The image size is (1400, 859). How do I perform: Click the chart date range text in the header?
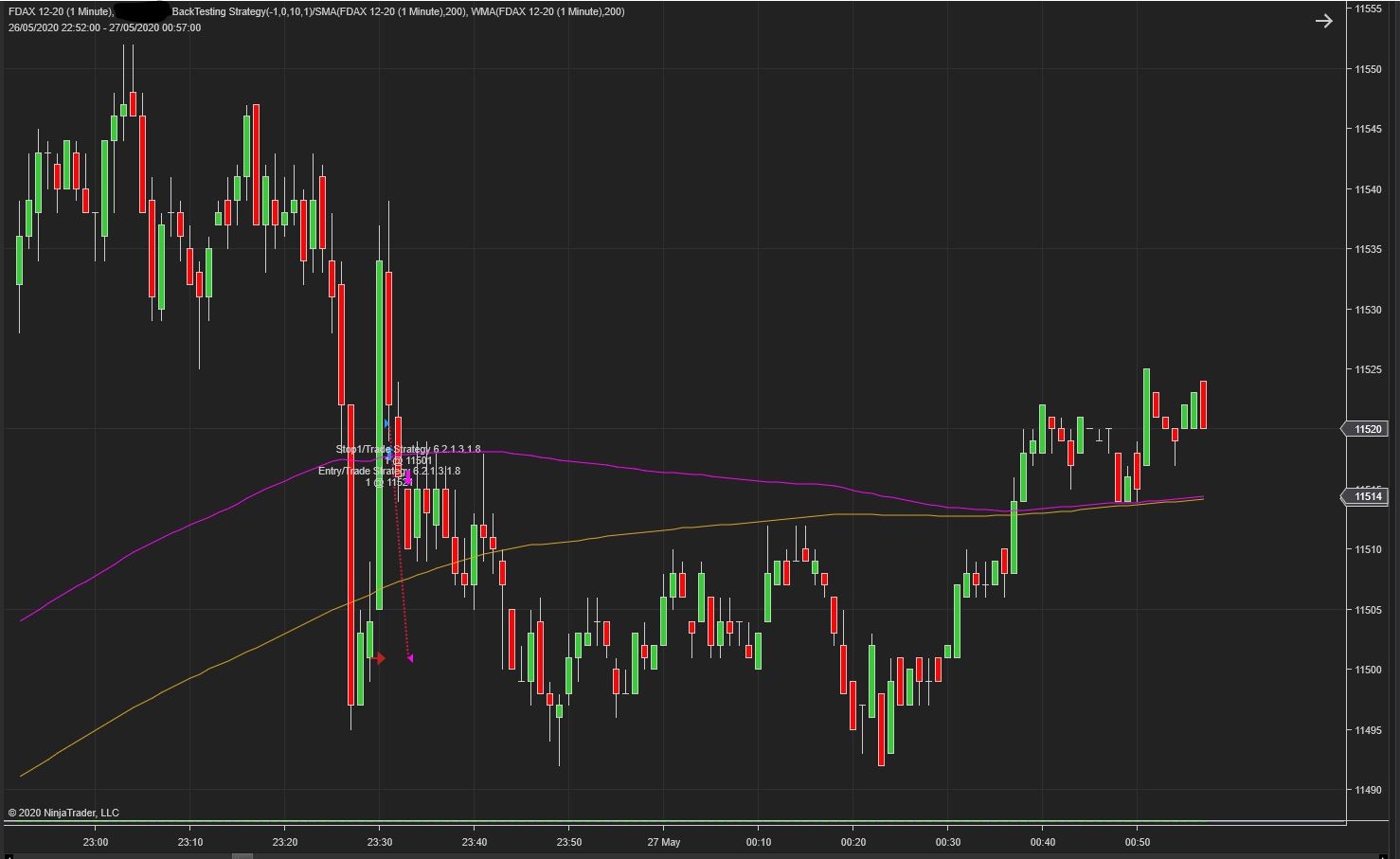[x=104, y=27]
